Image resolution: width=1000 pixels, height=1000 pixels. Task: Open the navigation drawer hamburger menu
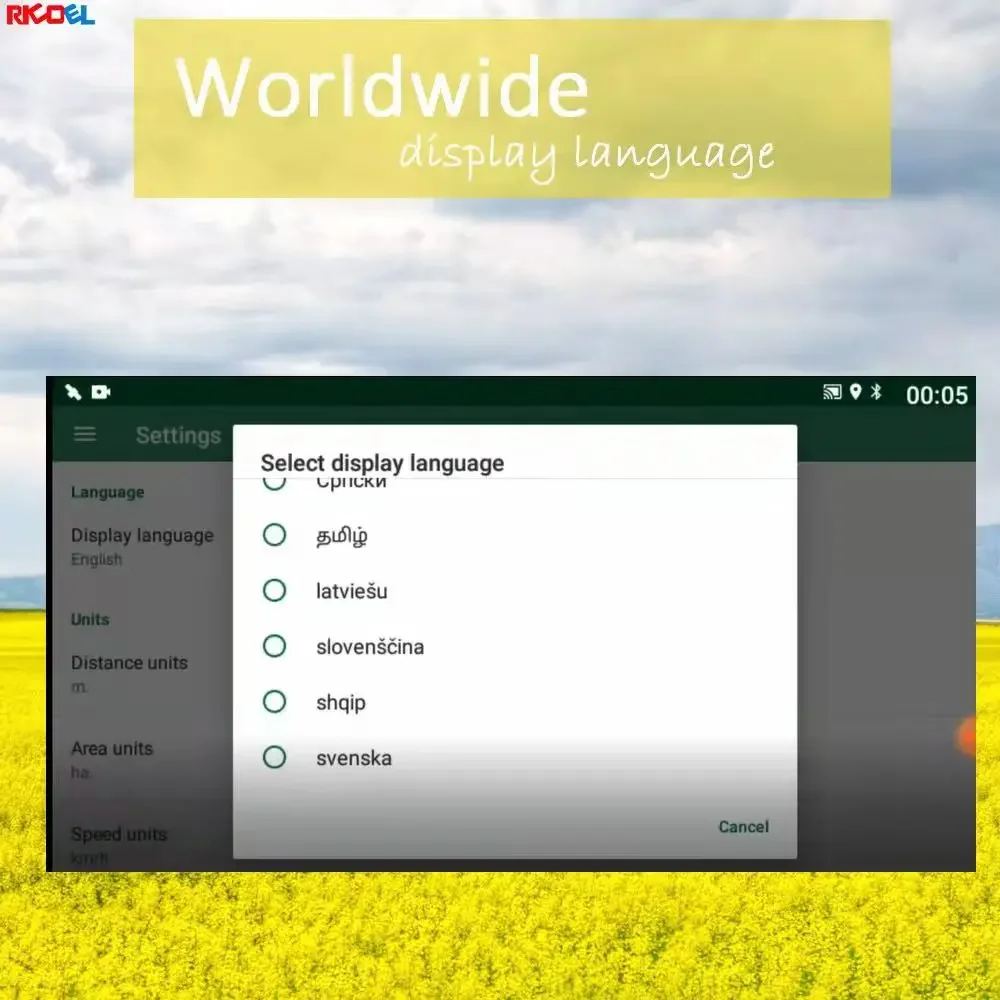tap(84, 434)
